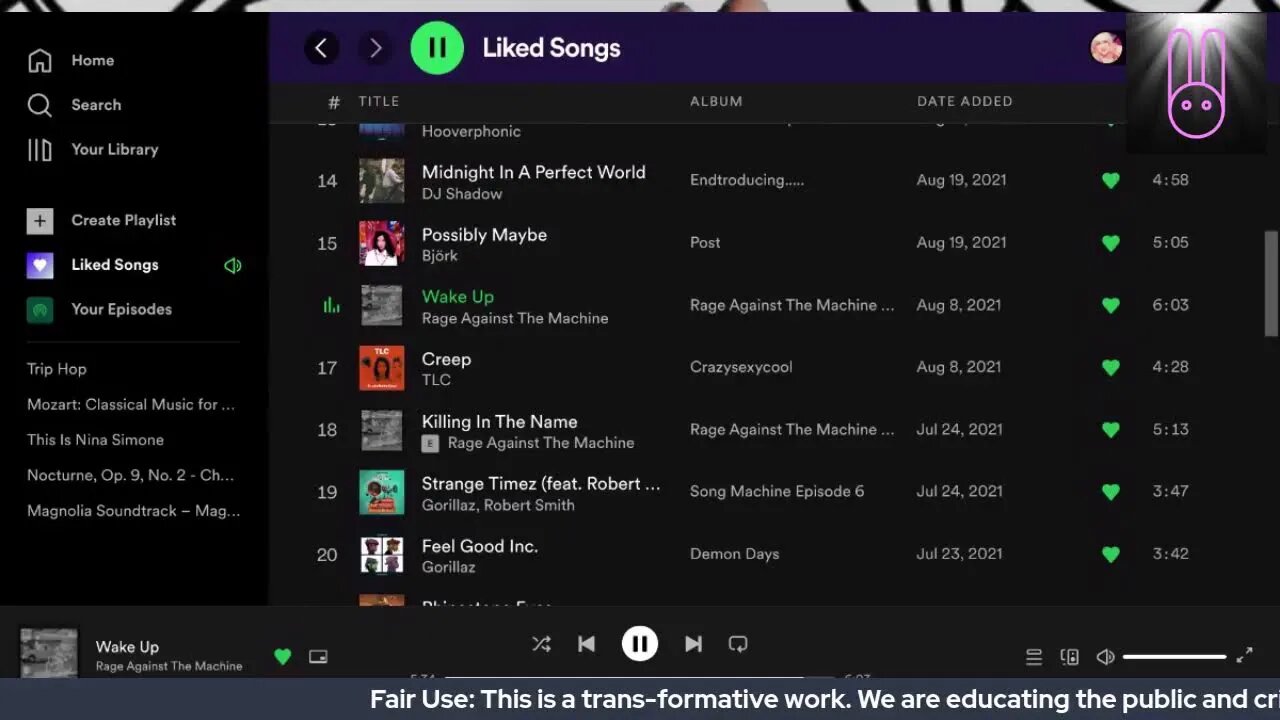Open the Magnolia Soundtrack playlist
The width and height of the screenshot is (1280, 720).
click(134, 510)
